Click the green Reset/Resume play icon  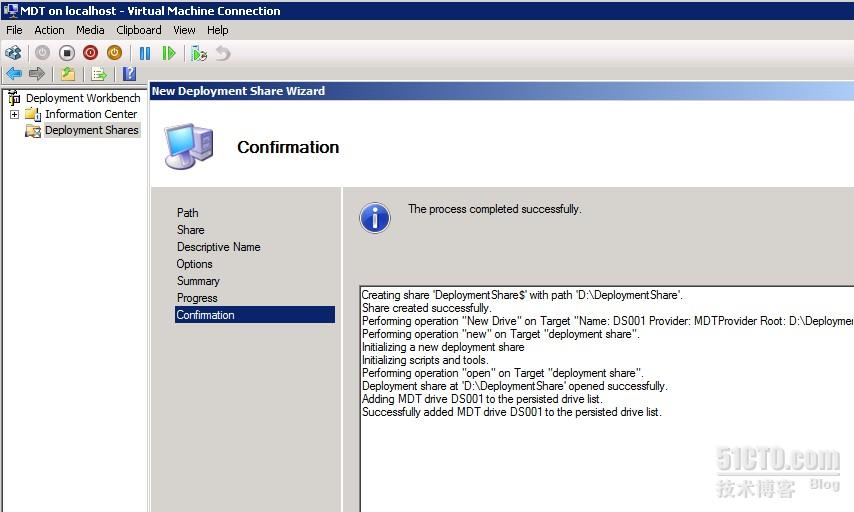tap(169, 53)
